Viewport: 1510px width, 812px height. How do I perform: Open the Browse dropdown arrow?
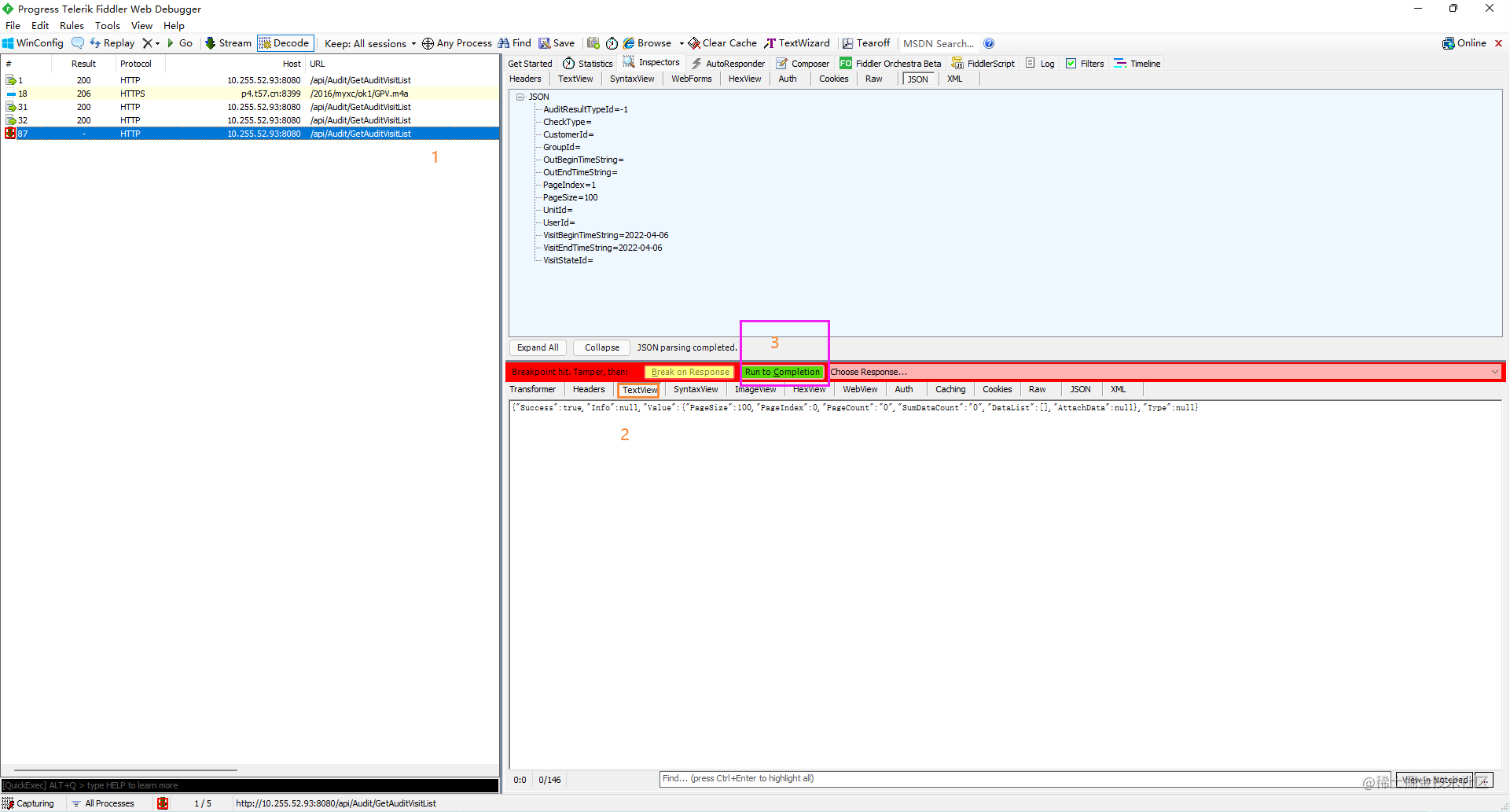tap(682, 43)
